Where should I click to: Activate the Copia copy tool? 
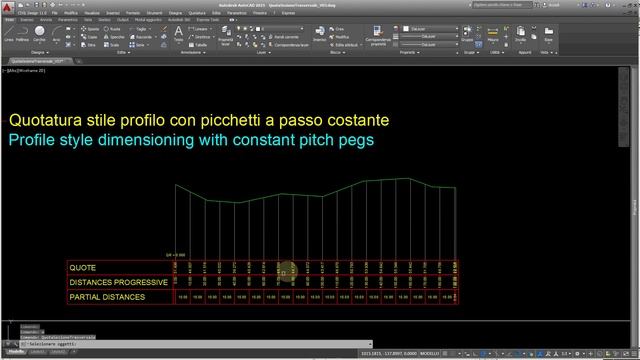[88, 37]
